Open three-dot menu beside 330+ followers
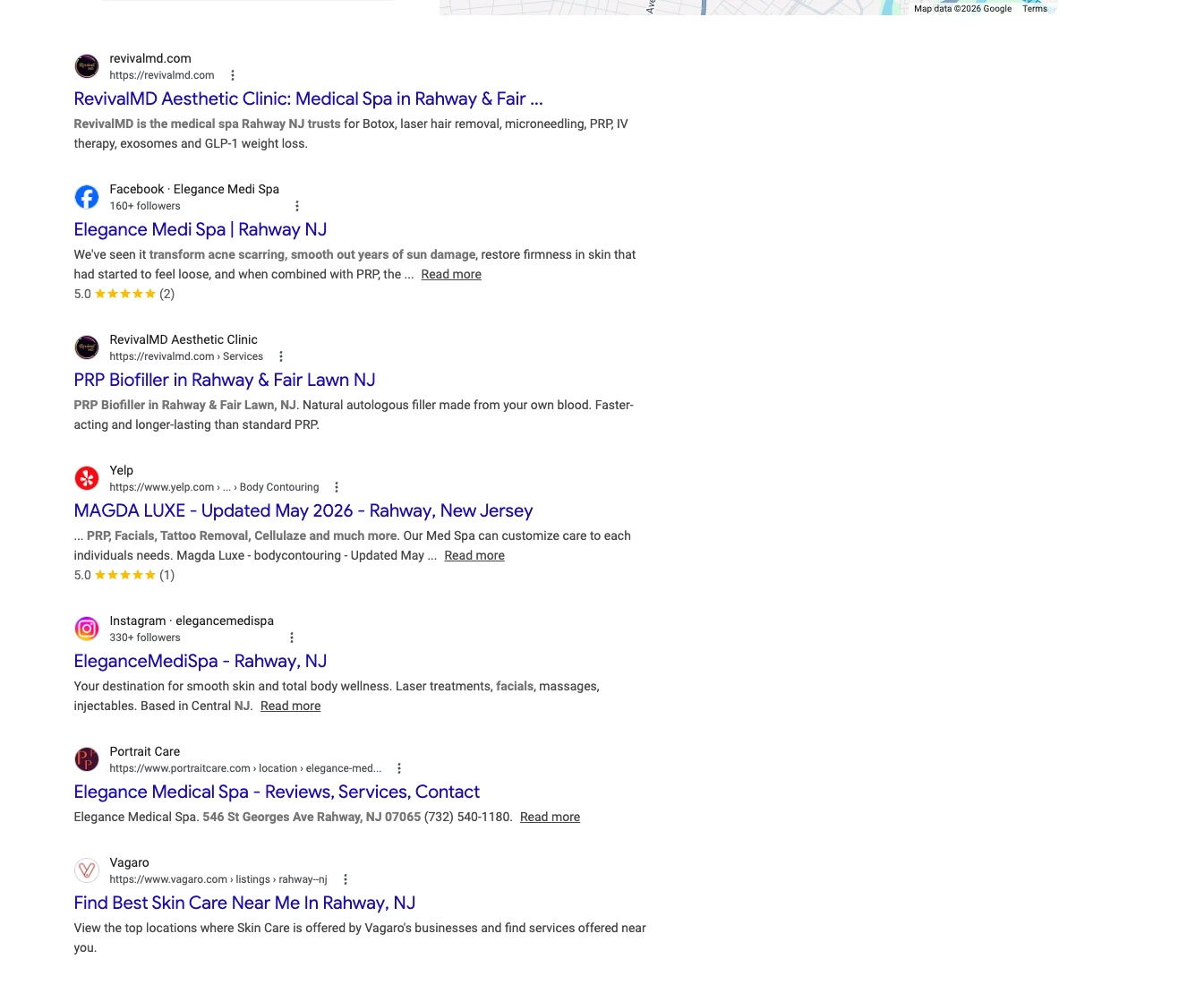The image size is (1204, 985). pyautogui.click(x=292, y=638)
